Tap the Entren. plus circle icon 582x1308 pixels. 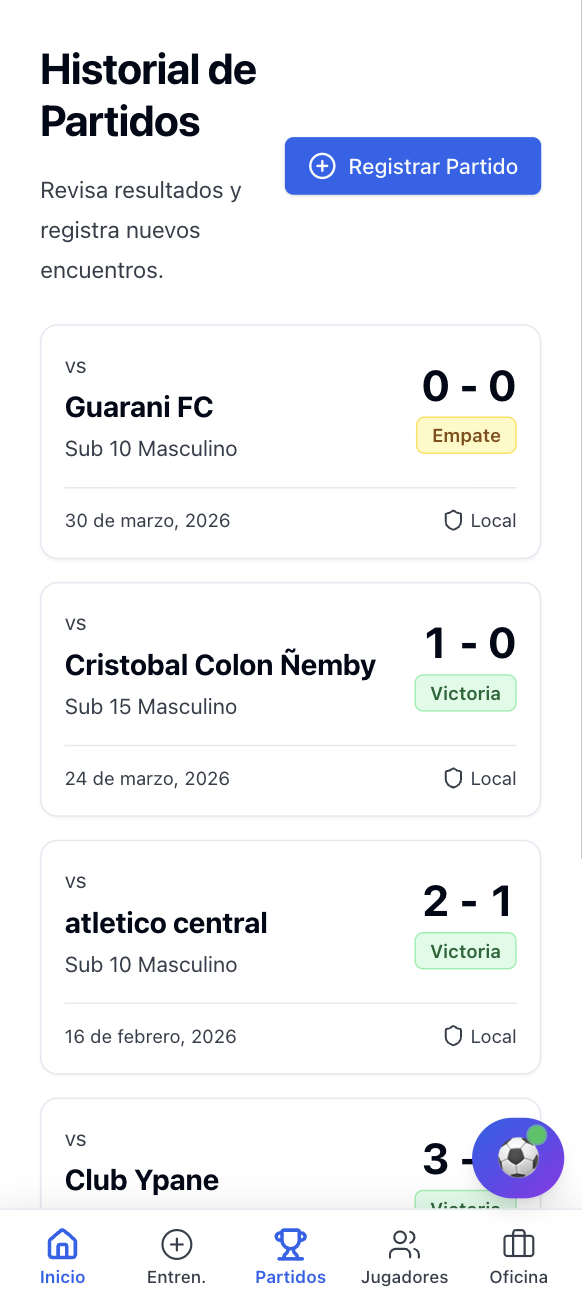click(x=176, y=1243)
